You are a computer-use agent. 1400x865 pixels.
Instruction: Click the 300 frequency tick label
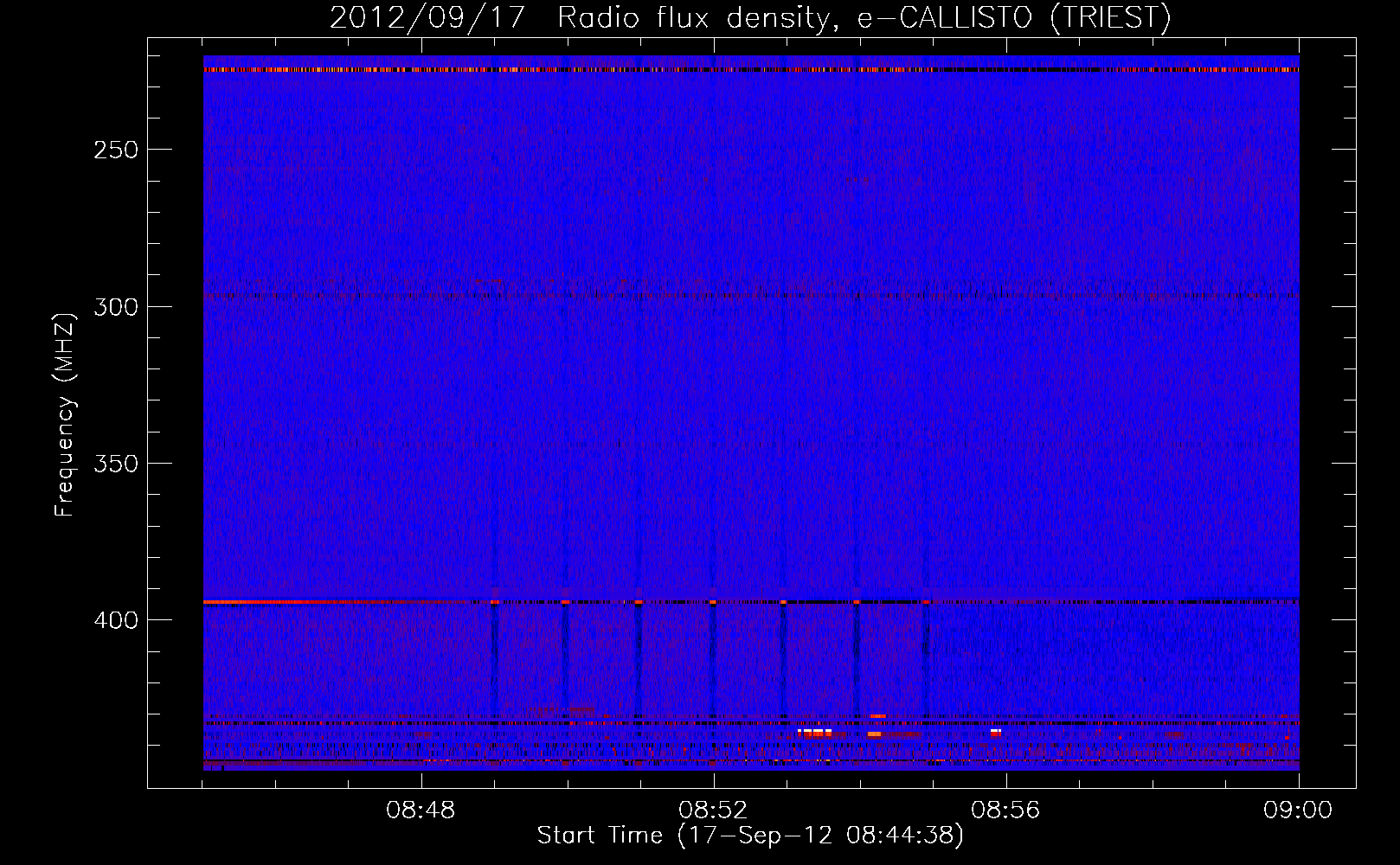[116, 306]
